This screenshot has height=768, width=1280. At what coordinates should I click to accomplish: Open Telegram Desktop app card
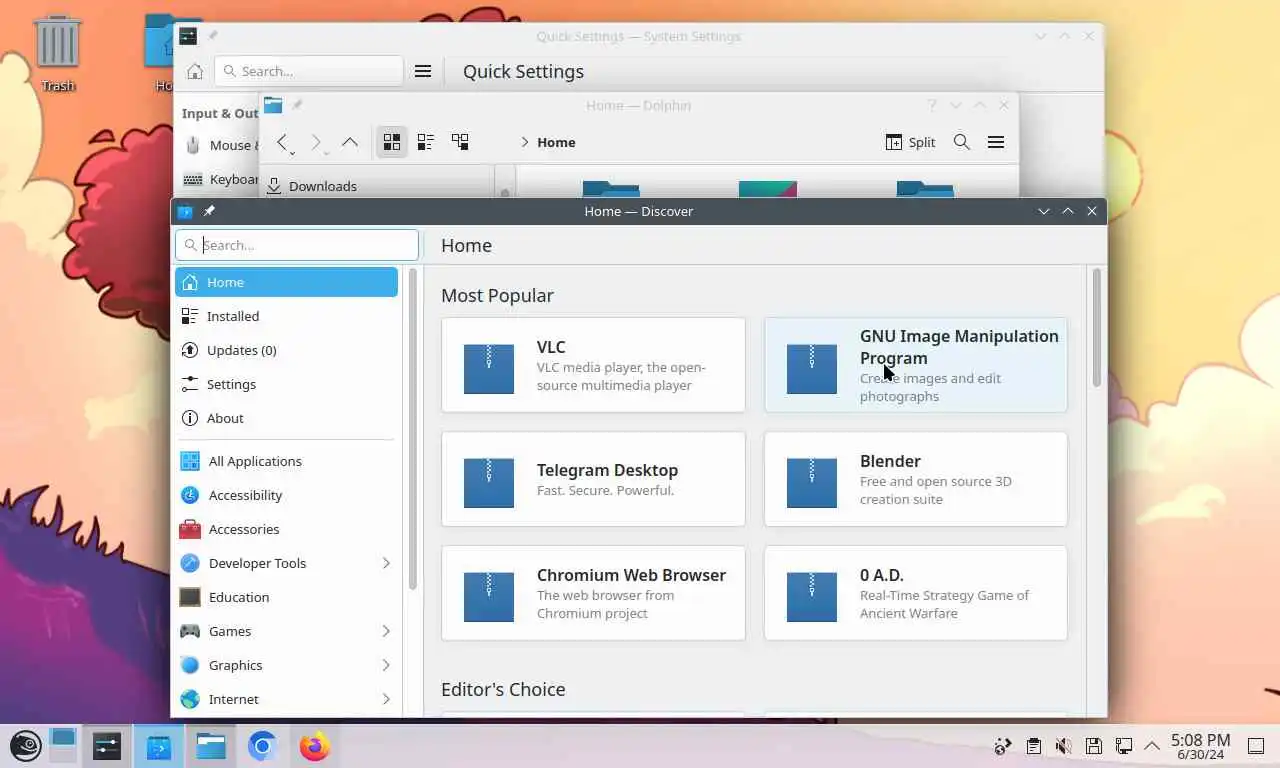pyautogui.click(x=593, y=479)
